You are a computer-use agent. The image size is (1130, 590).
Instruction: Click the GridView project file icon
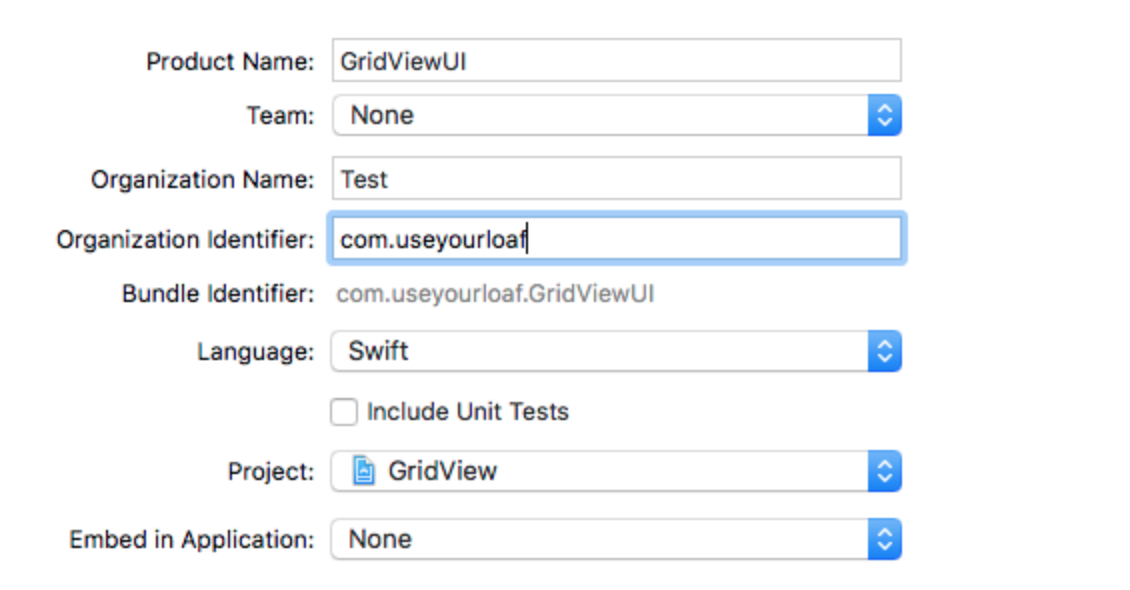364,471
